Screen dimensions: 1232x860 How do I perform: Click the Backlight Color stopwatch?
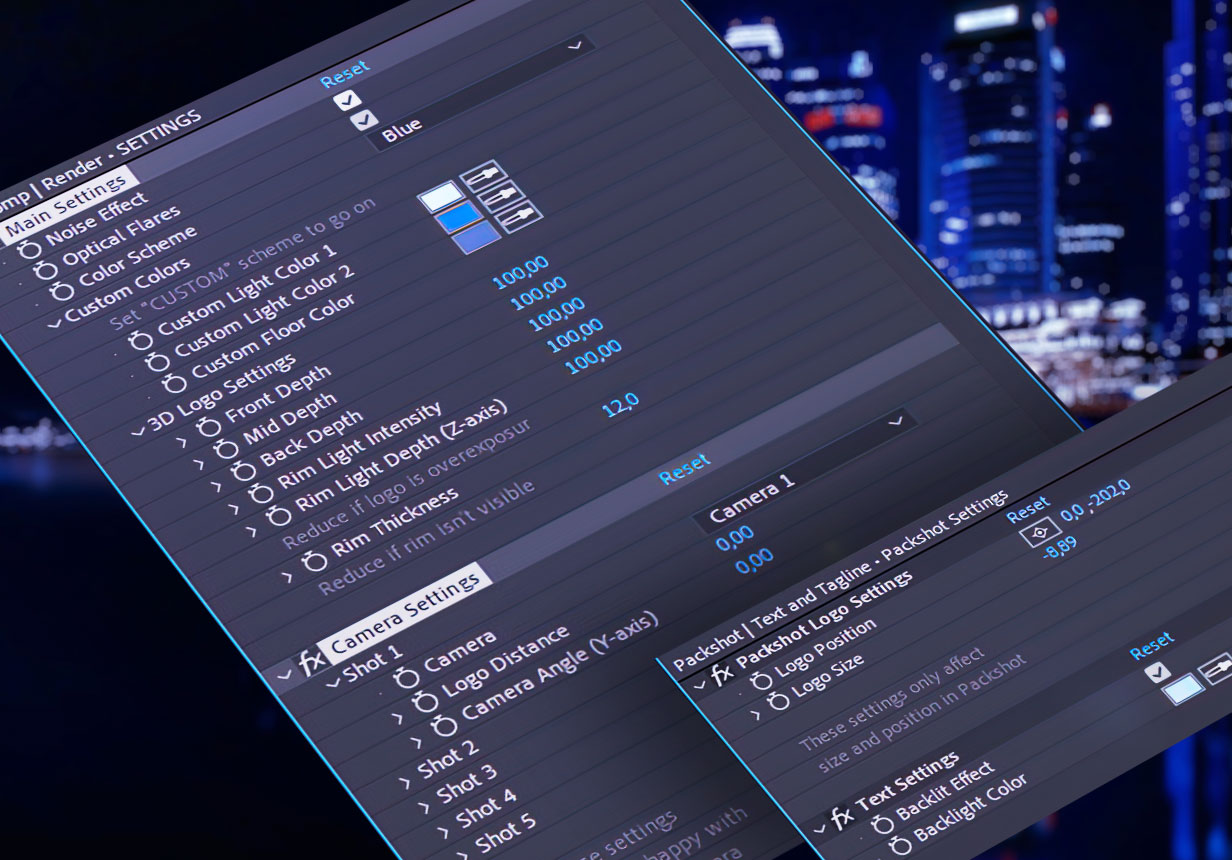pyautogui.click(x=899, y=847)
